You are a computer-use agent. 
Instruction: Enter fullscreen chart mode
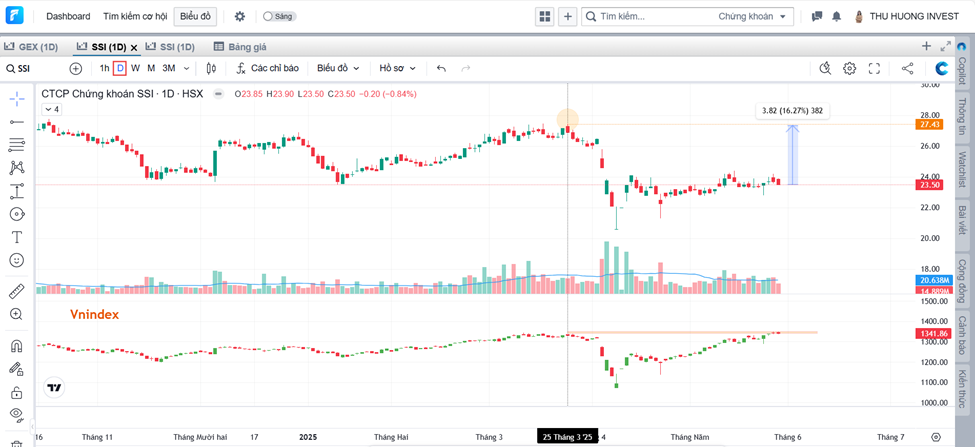coord(874,68)
